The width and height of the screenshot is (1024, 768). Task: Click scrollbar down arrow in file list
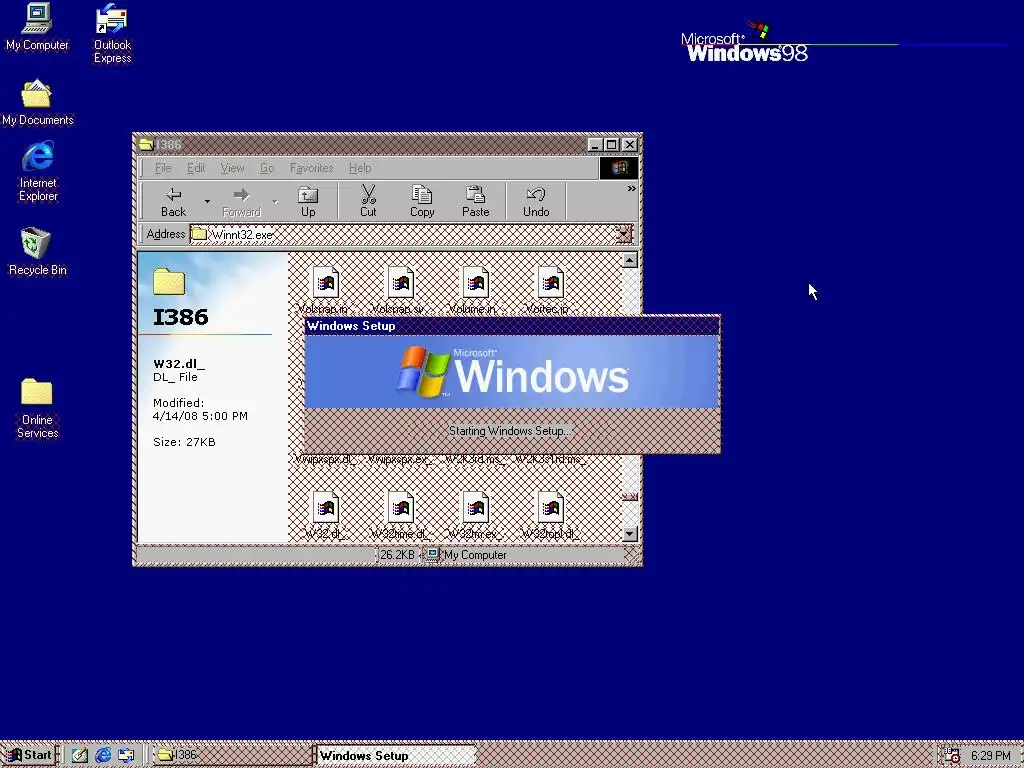630,534
